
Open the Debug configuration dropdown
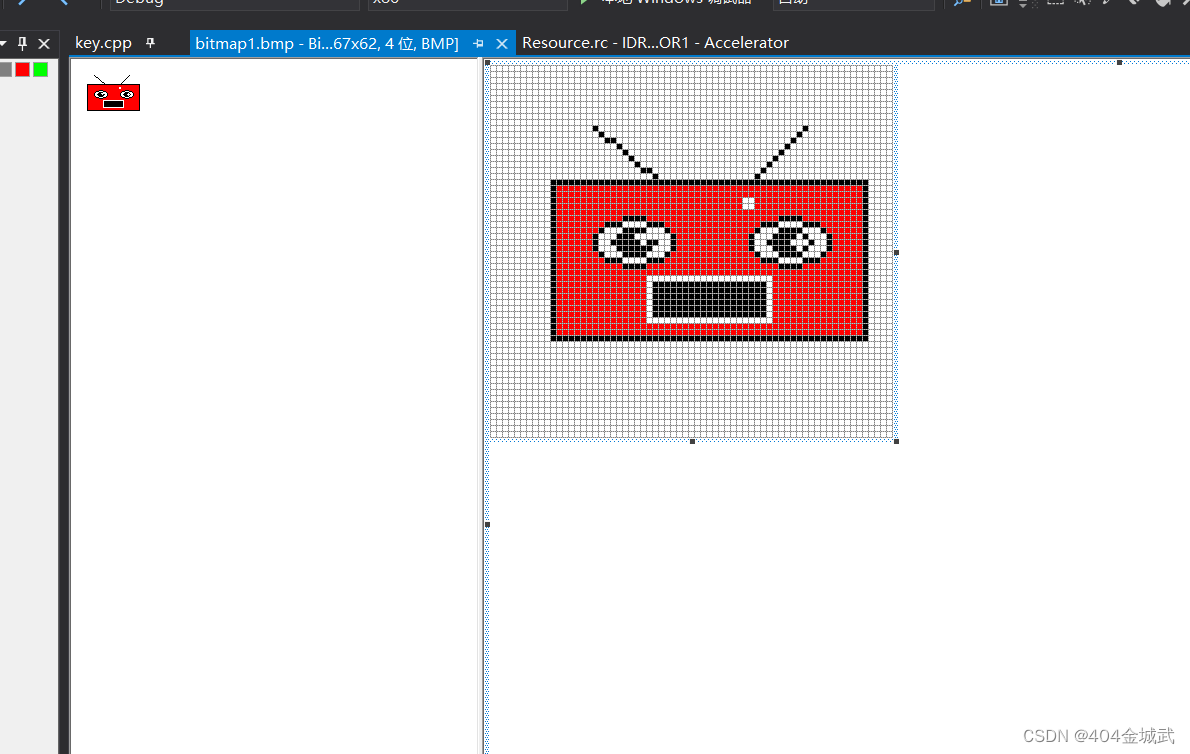[235, 3]
